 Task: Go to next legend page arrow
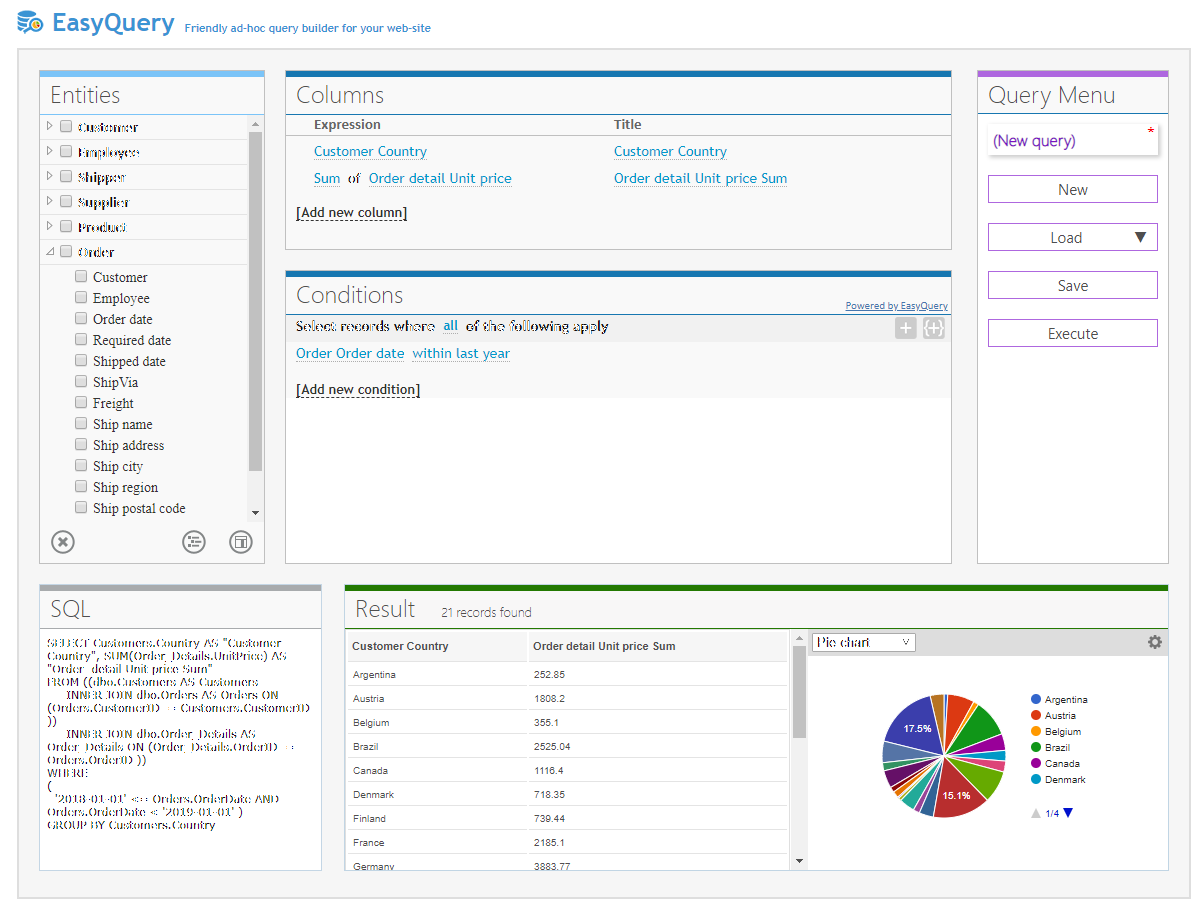pos(1068,813)
